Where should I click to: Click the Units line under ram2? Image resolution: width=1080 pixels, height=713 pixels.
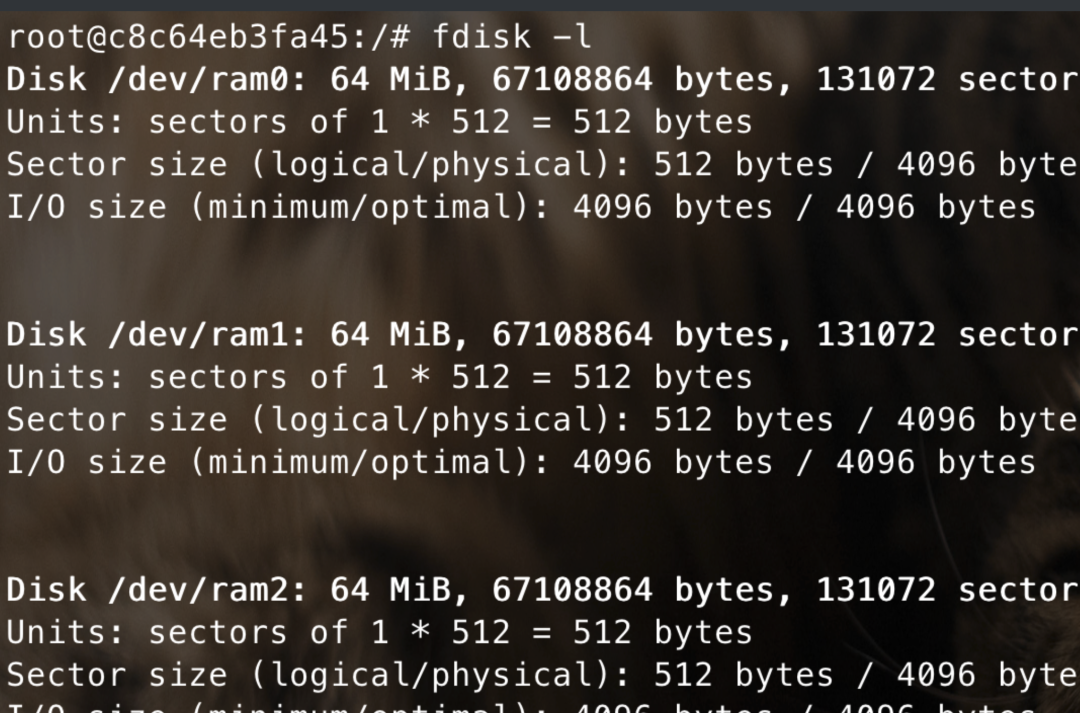click(380, 632)
